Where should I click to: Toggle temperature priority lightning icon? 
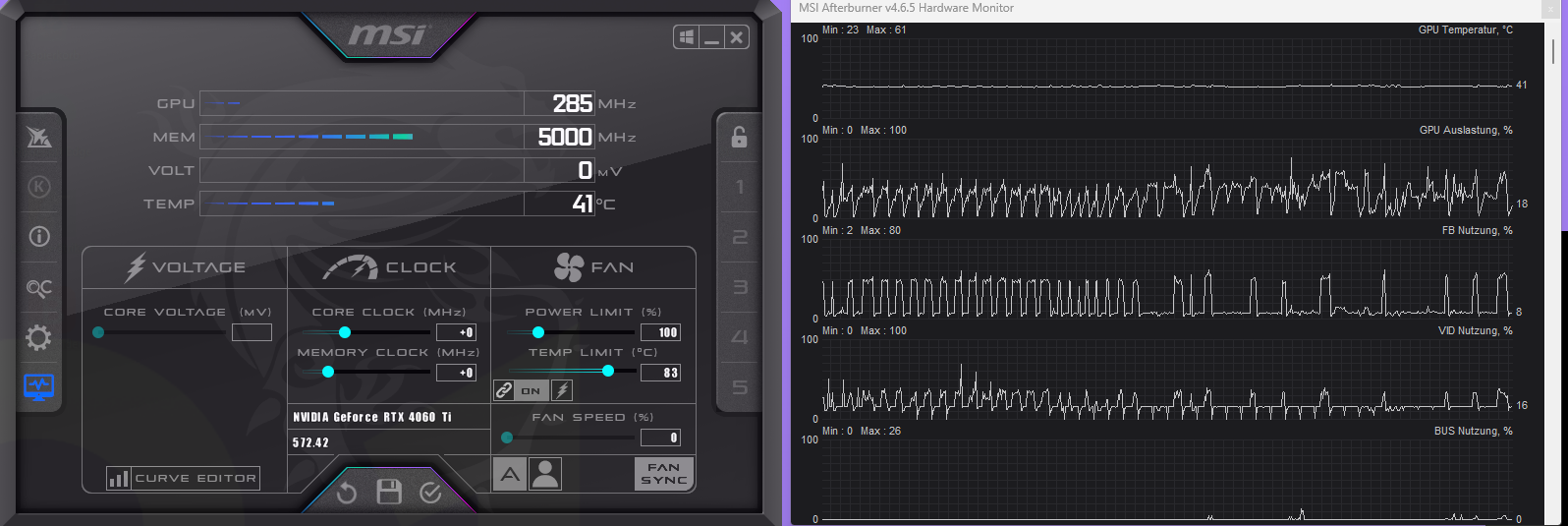click(562, 390)
